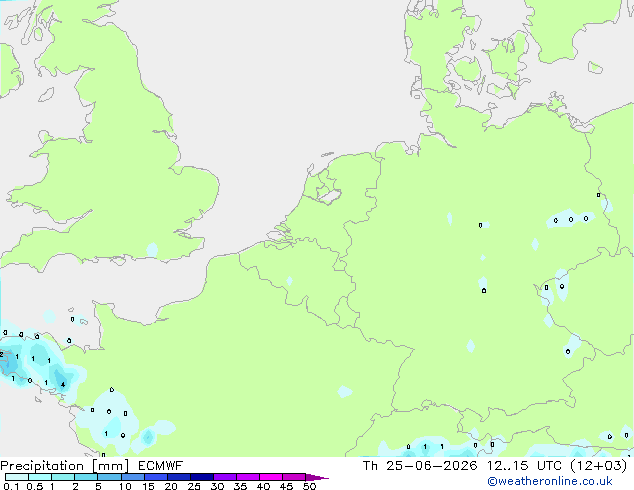The width and height of the screenshot is (634, 490).
Task: Click the 45–50 mm legend swatch
Action: point(294,477)
